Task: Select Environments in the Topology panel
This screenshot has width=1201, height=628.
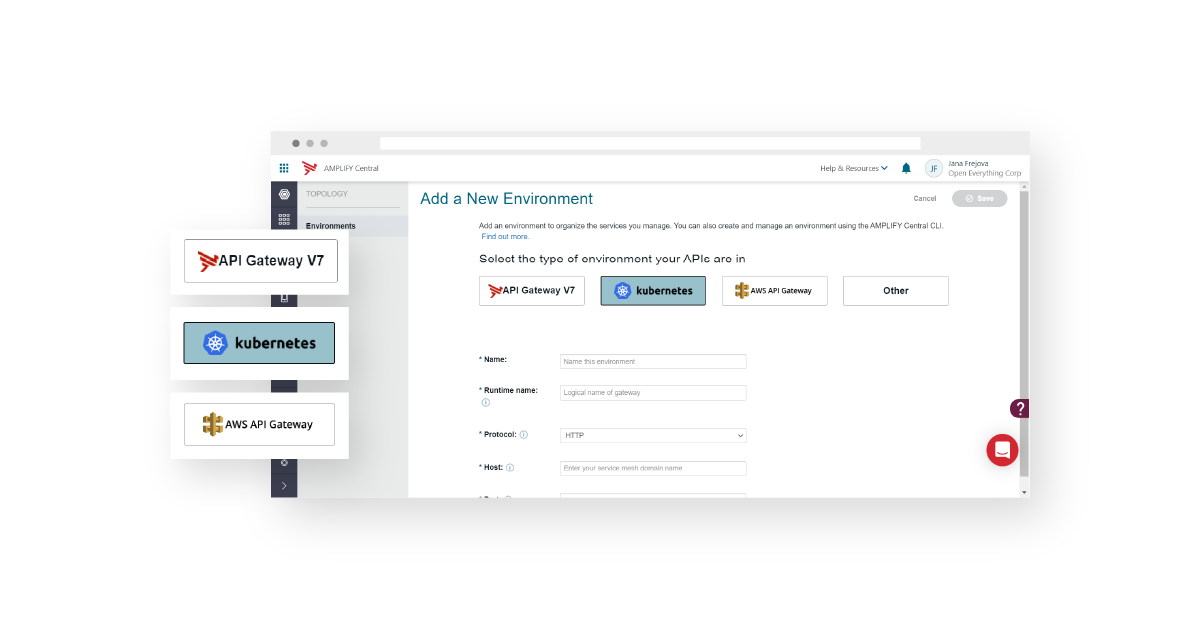Action: coord(331,226)
